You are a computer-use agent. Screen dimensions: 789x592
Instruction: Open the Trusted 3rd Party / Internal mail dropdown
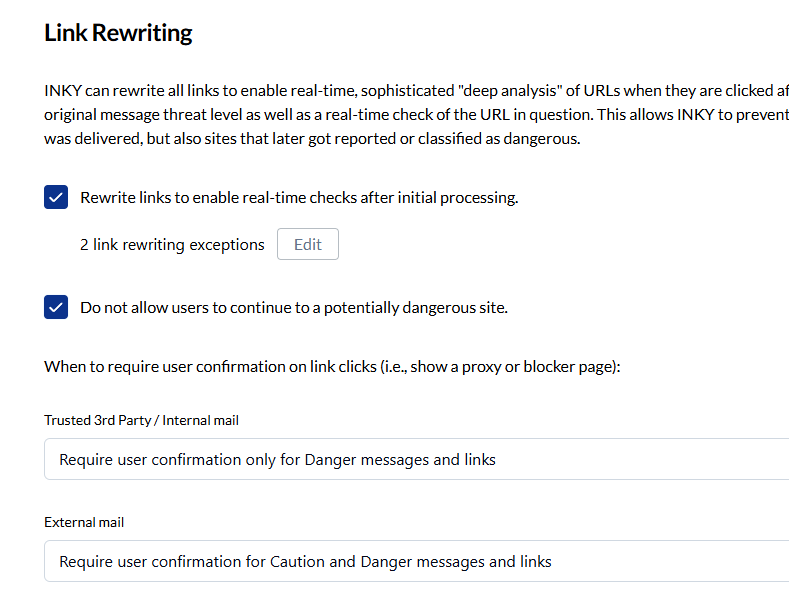point(416,460)
